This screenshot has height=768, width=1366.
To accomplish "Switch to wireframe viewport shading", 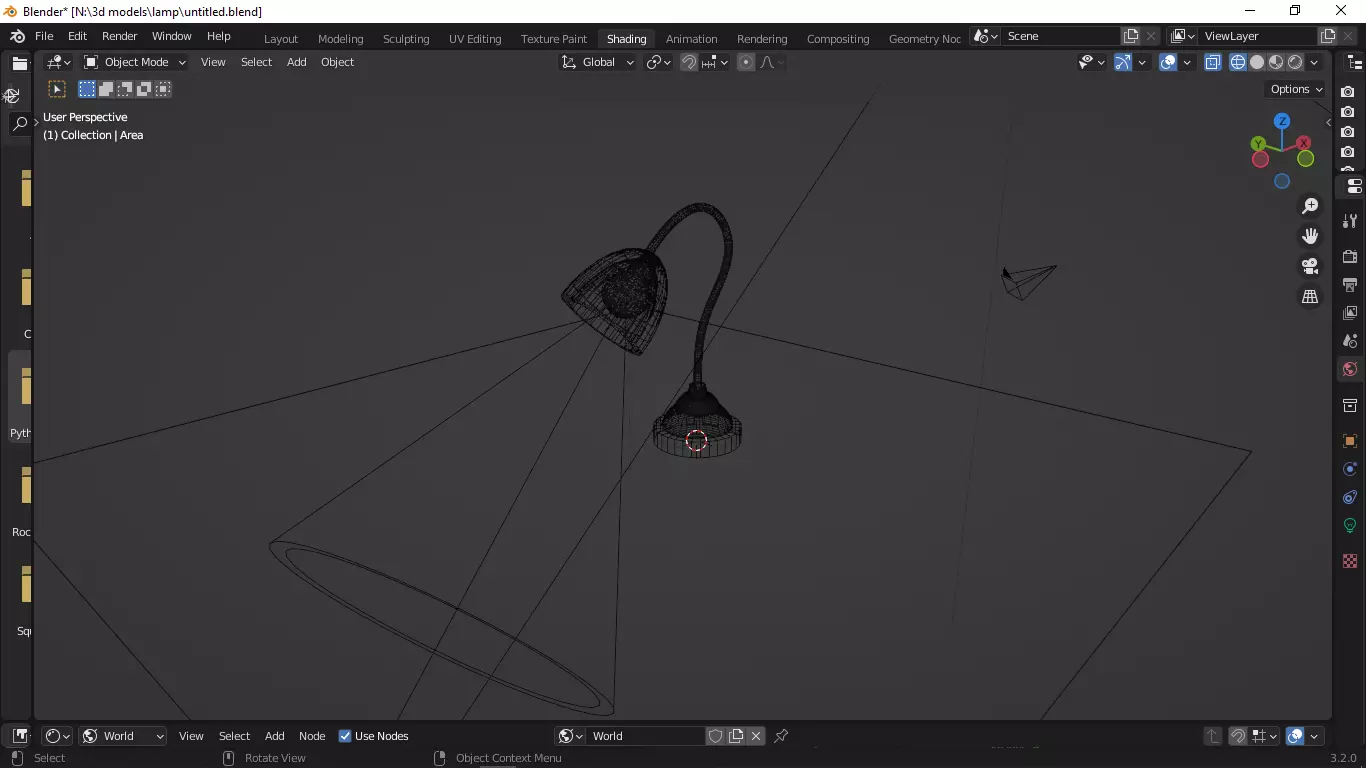I will pos(1238,62).
